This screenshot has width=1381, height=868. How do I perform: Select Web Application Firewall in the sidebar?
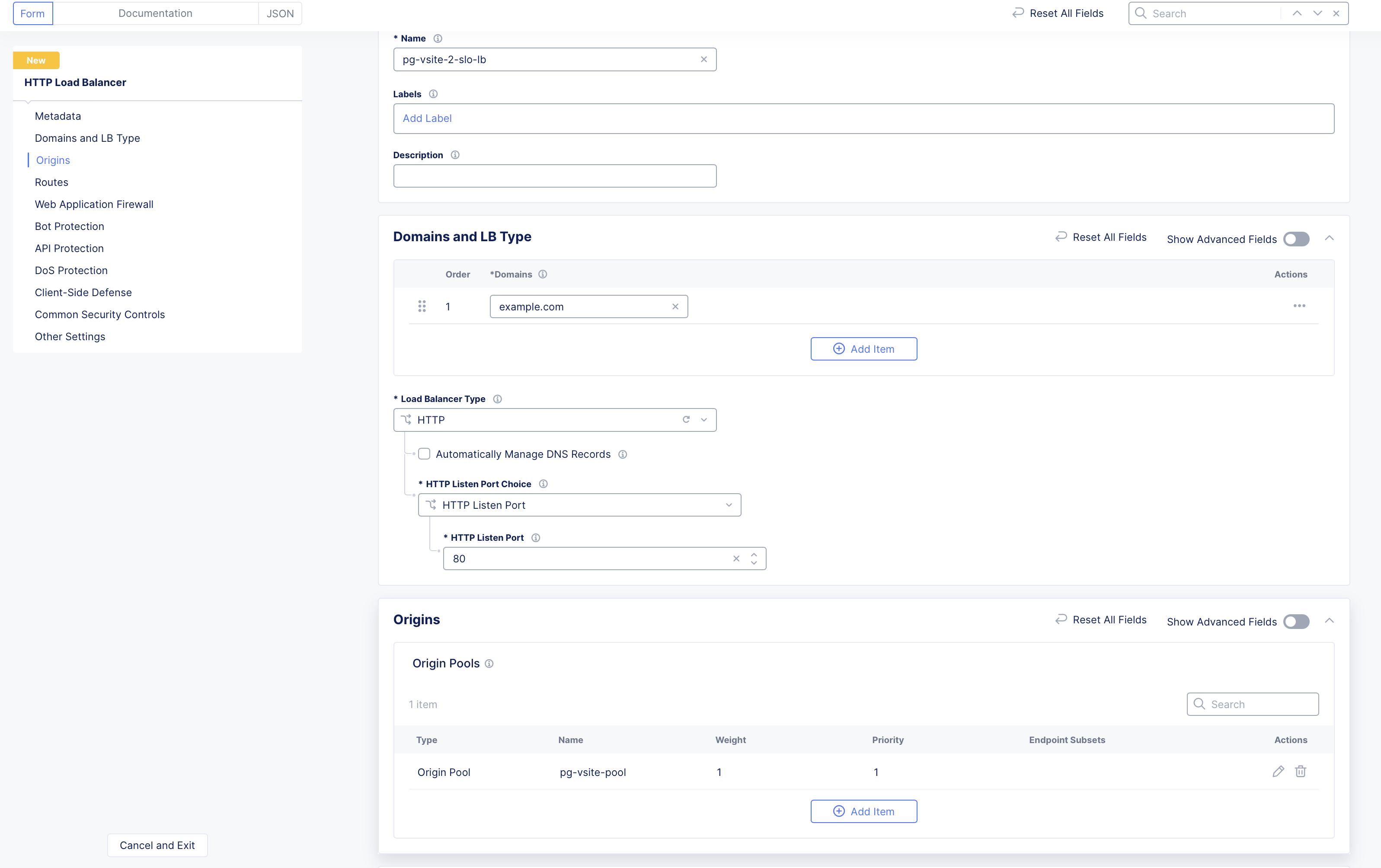click(93, 204)
